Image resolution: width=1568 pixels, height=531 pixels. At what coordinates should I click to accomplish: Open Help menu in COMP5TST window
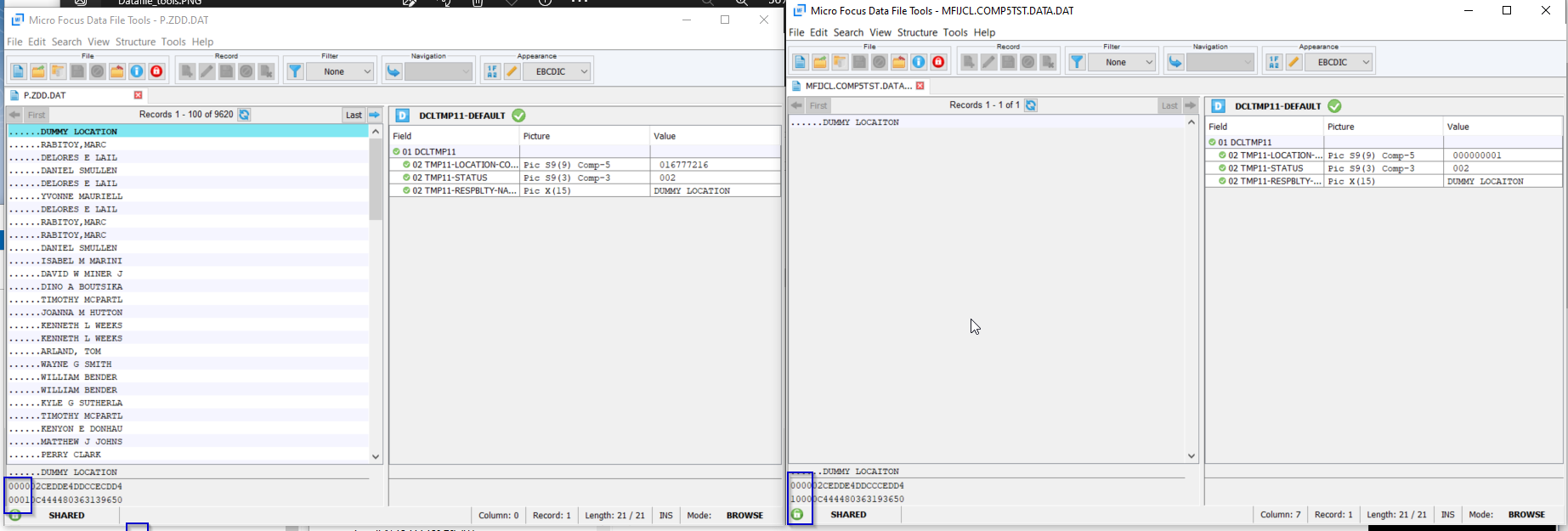click(984, 32)
